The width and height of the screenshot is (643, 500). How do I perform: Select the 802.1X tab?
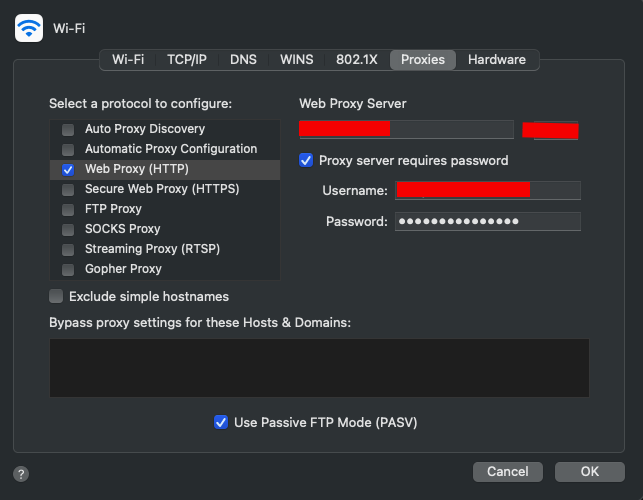357,60
